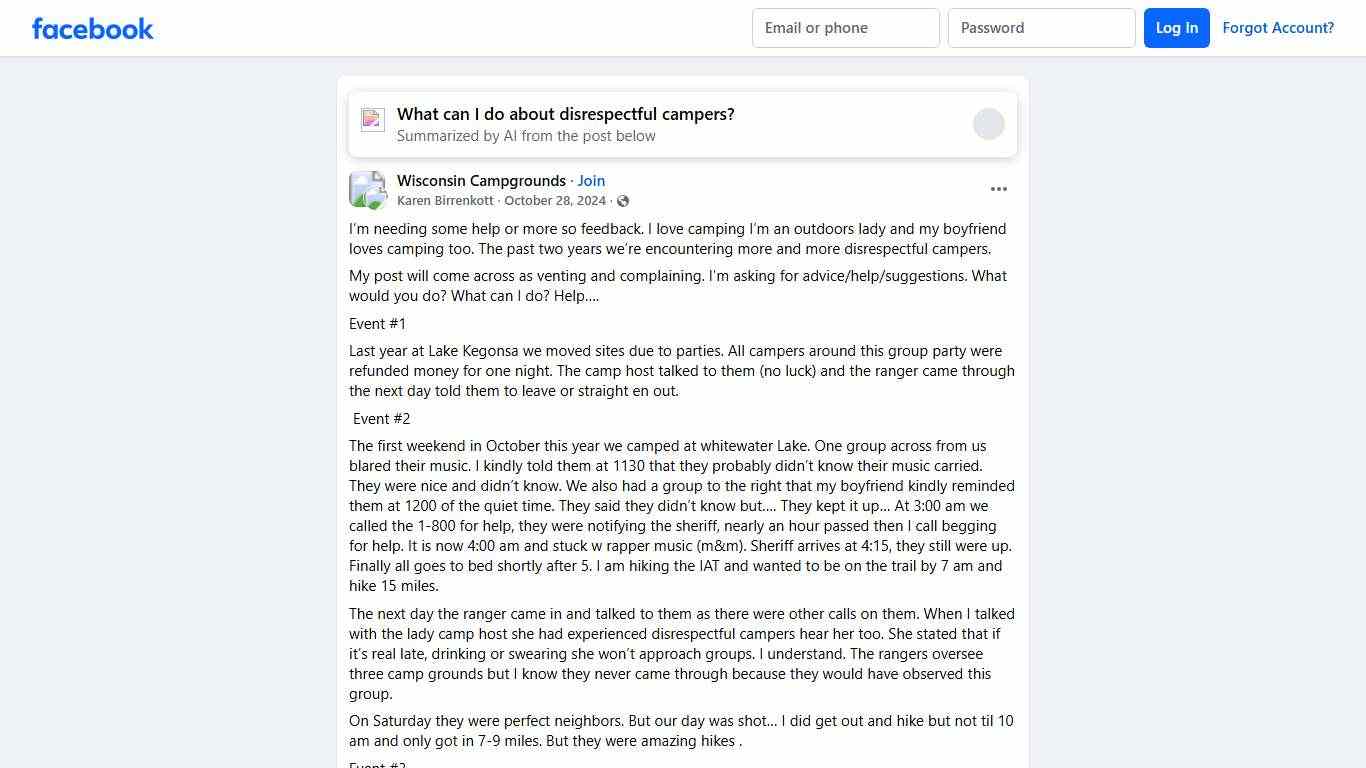Click into the Password field
The width and height of the screenshot is (1366, 768).
pyautogui.click(x=1041, y=28)
